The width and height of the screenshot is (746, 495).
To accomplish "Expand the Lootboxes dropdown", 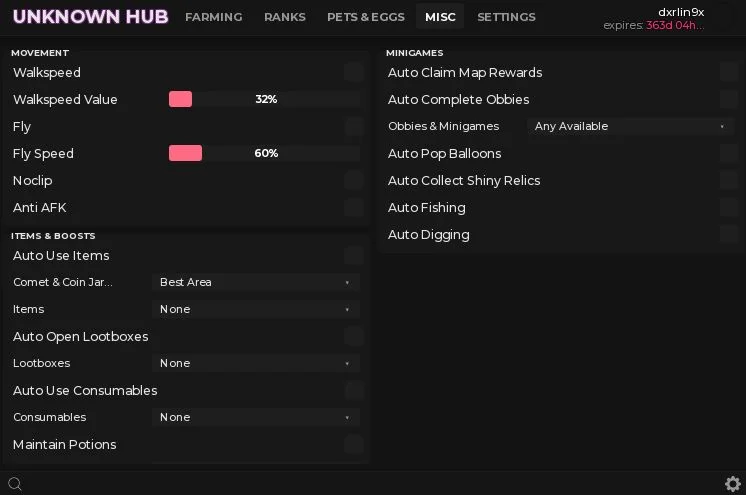I will click(256, 363).
